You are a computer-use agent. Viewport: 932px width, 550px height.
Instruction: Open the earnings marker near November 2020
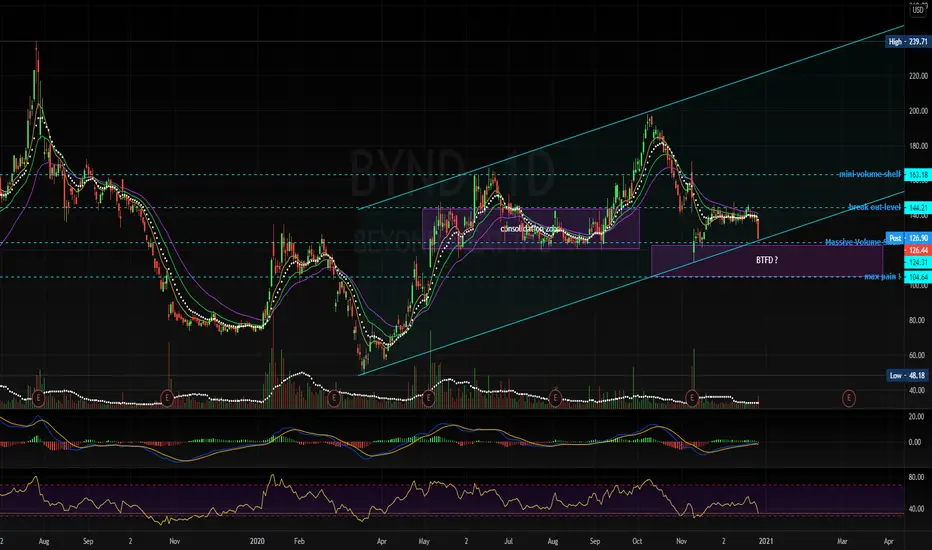(692, 398)
